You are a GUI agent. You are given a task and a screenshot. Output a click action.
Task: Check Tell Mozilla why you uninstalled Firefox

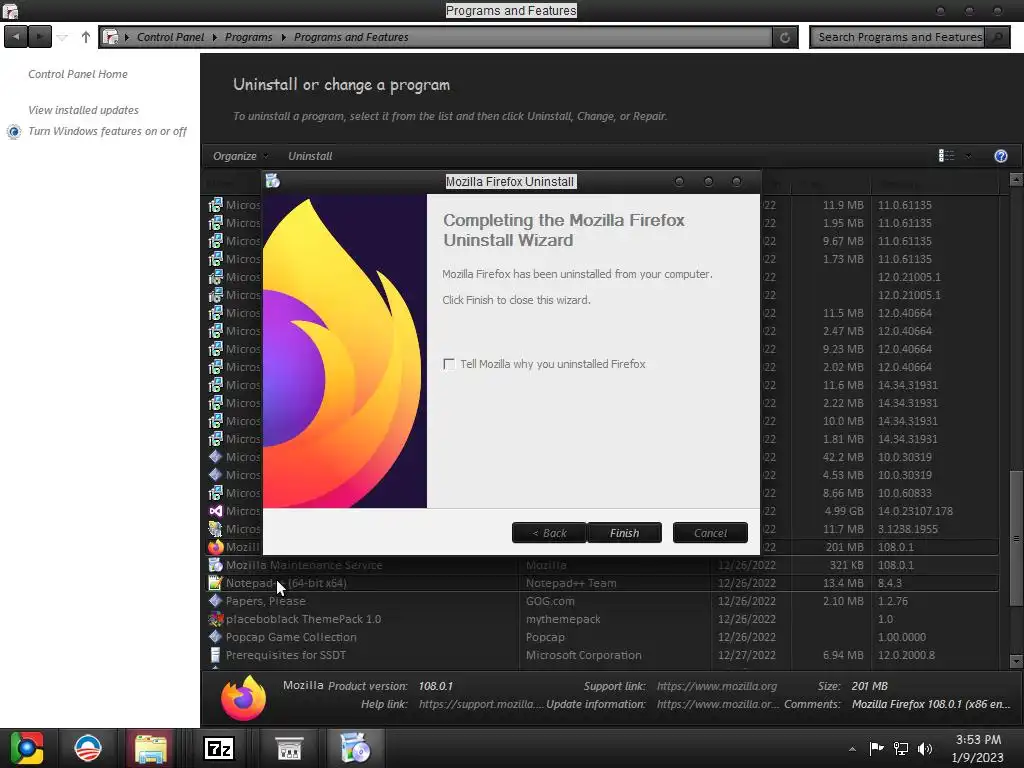[x=449, y=364]
